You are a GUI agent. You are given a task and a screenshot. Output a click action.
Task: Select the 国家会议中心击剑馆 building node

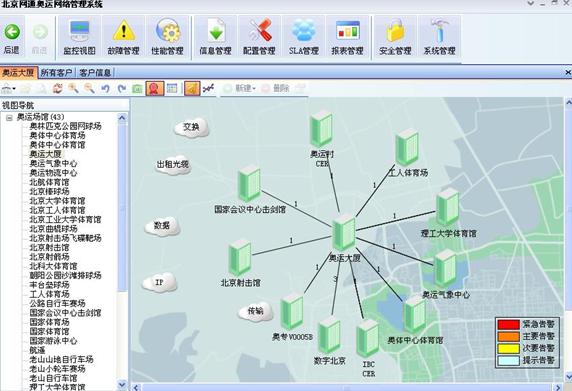pos(250,183)
